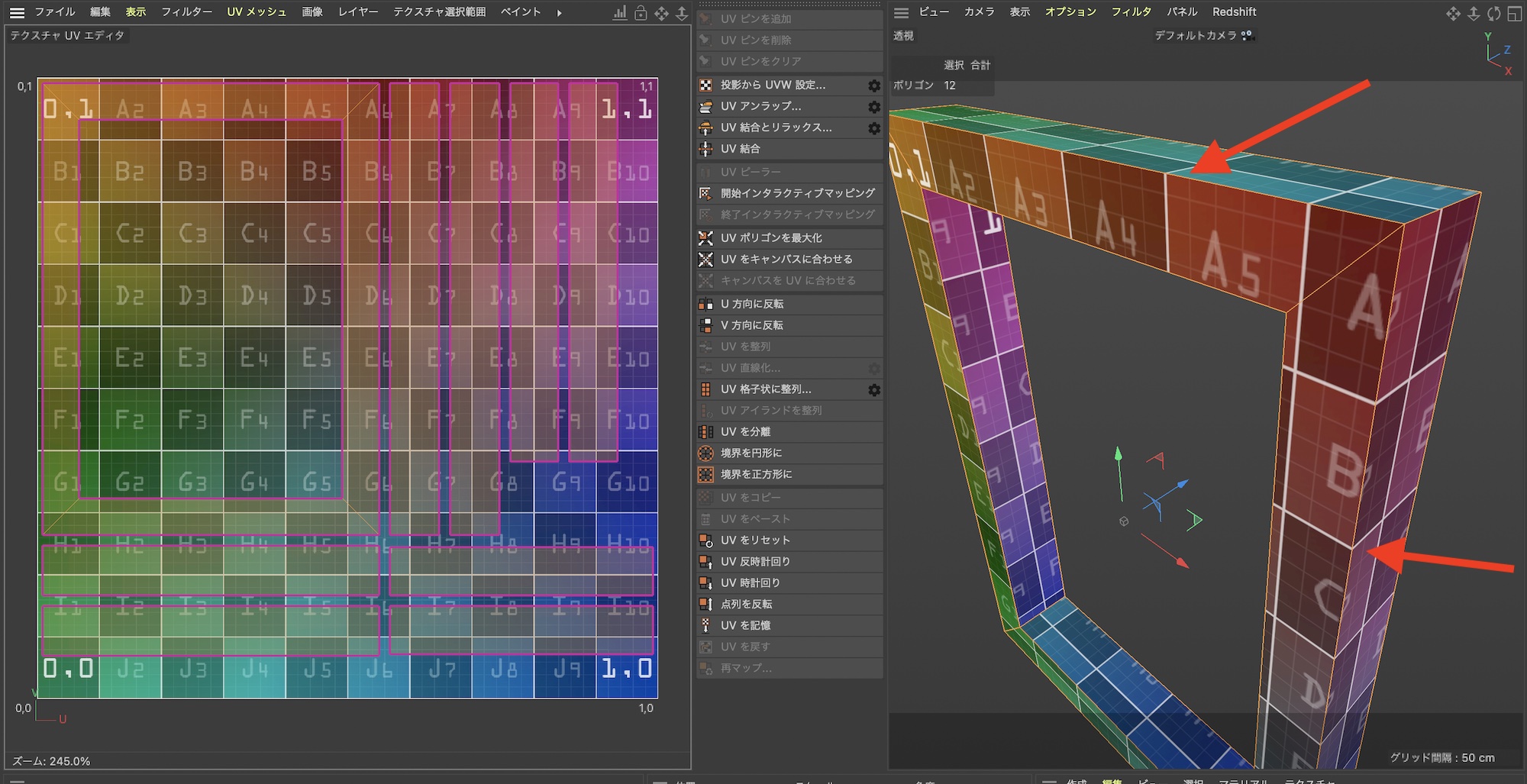The width and height of the screenshot is (1527, 784).
Task: Click the rotate camera icon in 3D viewport
Action: click(1494, 13)
